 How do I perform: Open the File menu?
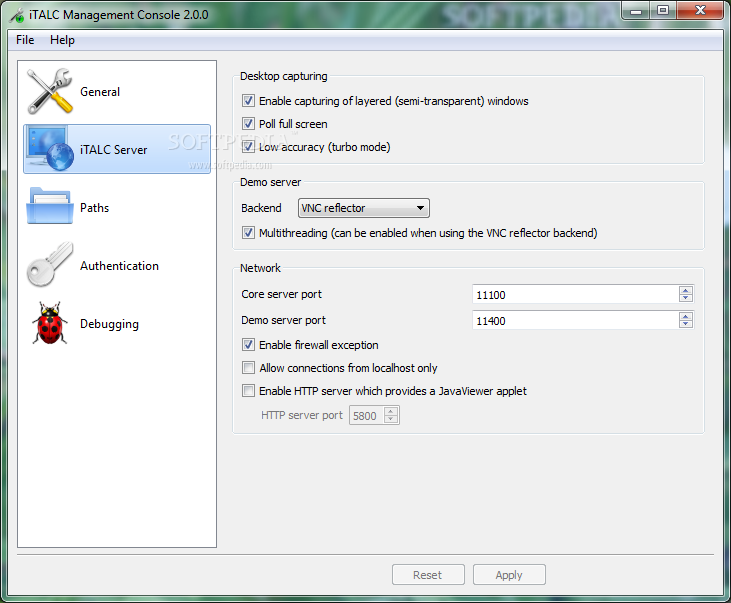[25, 40]
